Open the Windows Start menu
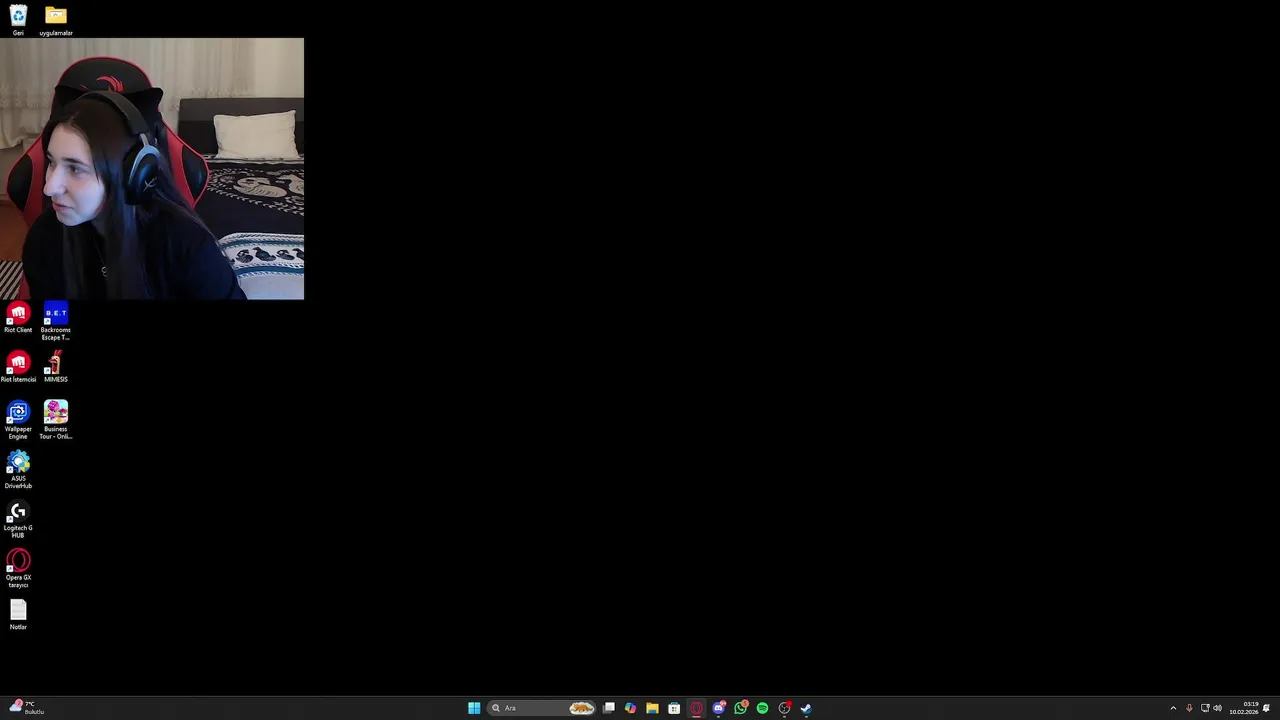Screen dimensions: 1280x720 coord(474,708)
